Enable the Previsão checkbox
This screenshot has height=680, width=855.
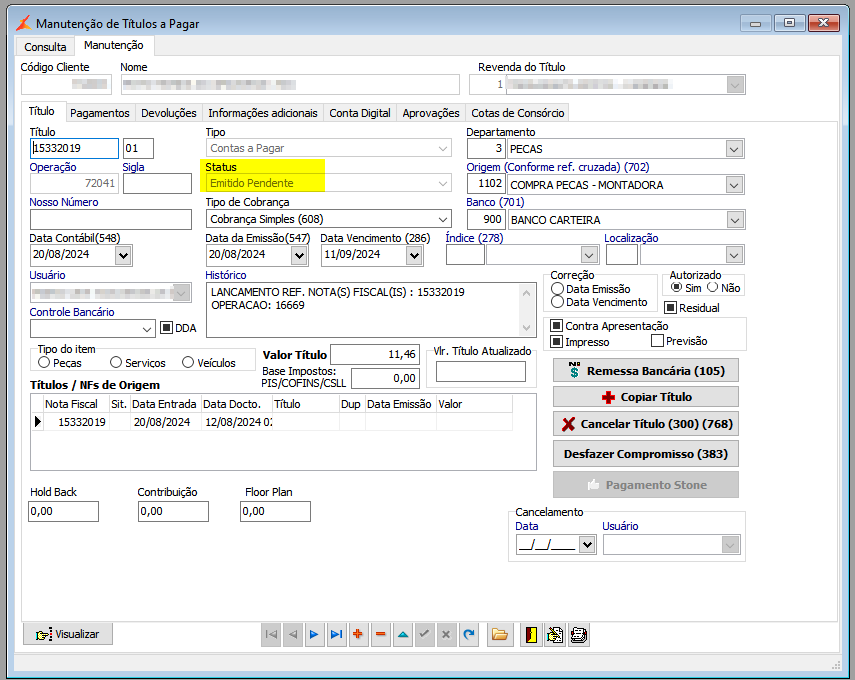[x=657, y=341]
